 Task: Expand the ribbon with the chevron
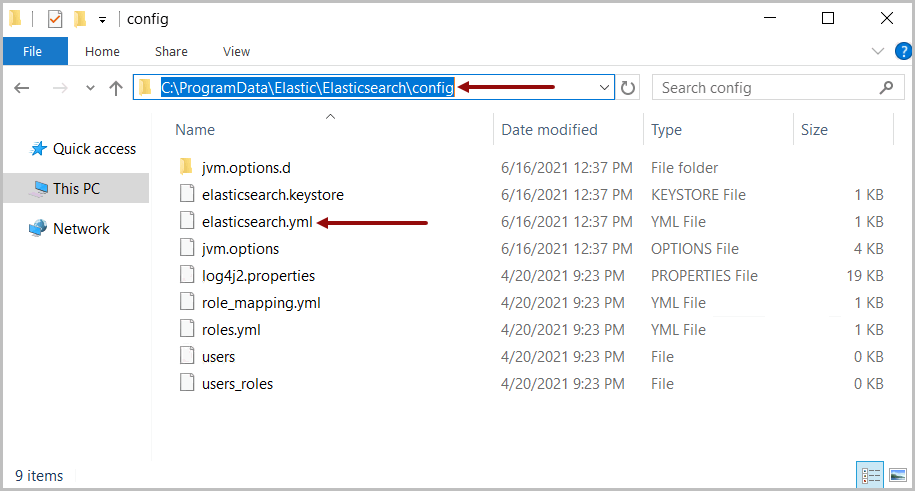click(x=877, y=51)
